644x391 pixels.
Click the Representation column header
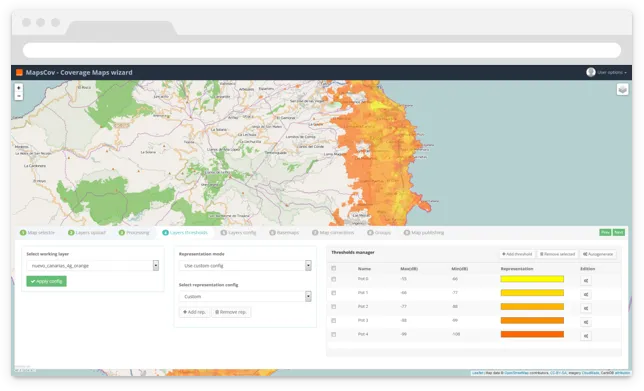[517, 269]
